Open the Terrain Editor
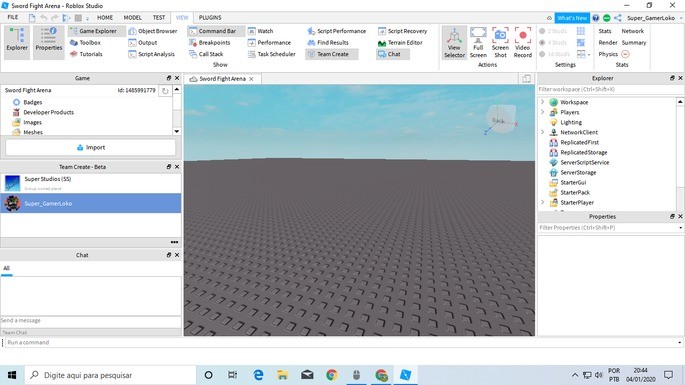The height and width of the screenshot is (385, 685). [400, 42]
